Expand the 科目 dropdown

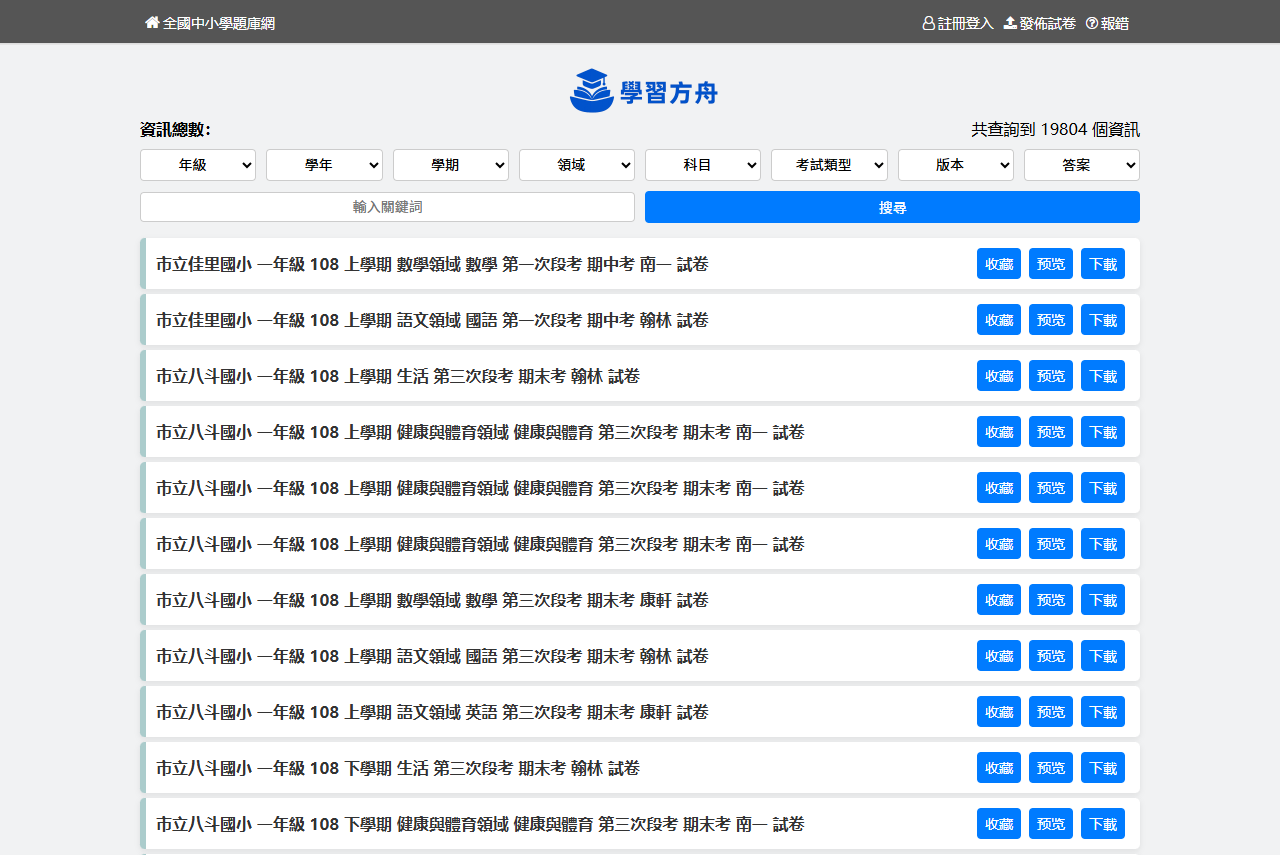pos(702,165)
